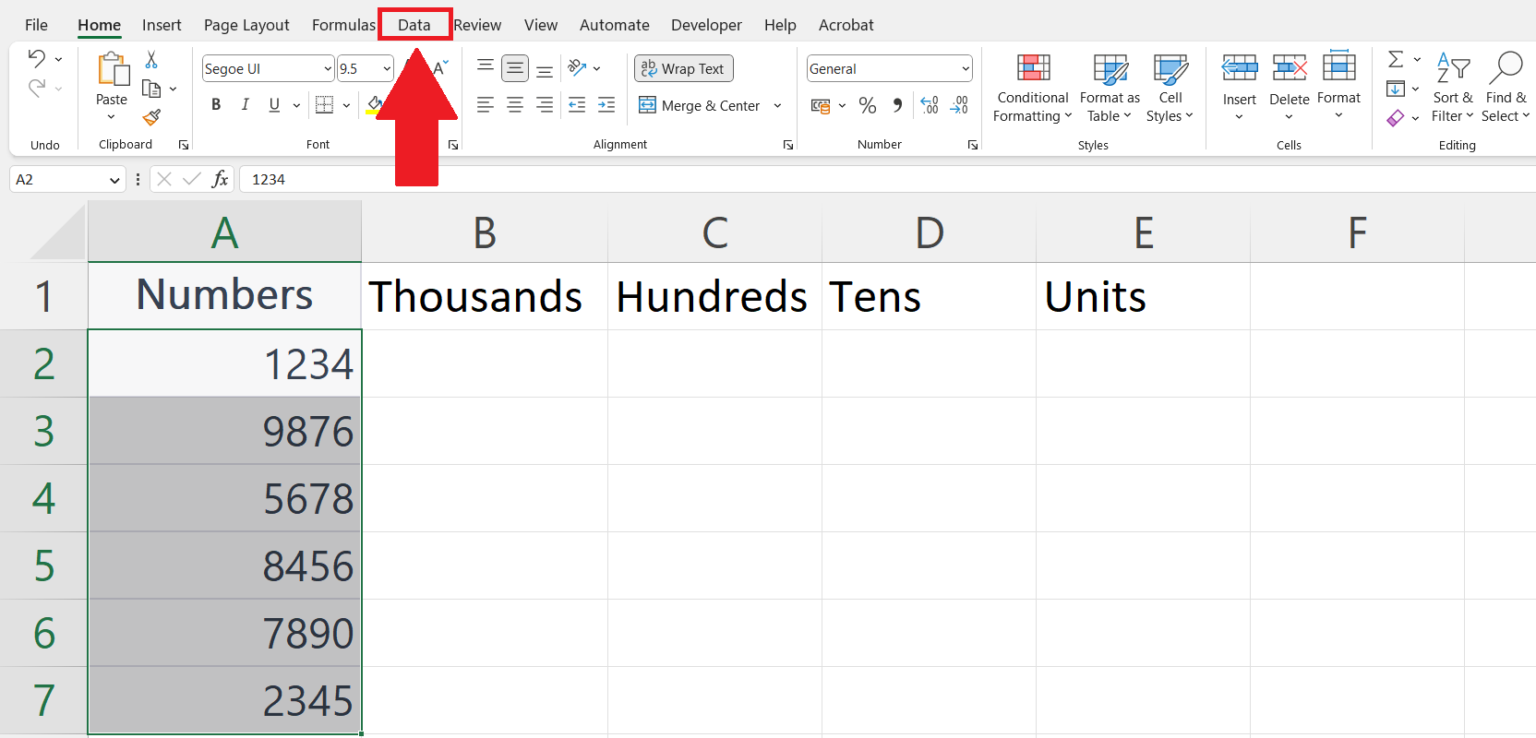The width and height of the screenshot is (1536, 738).
Task: Toggle Middle Align
Action: (515, 68)
